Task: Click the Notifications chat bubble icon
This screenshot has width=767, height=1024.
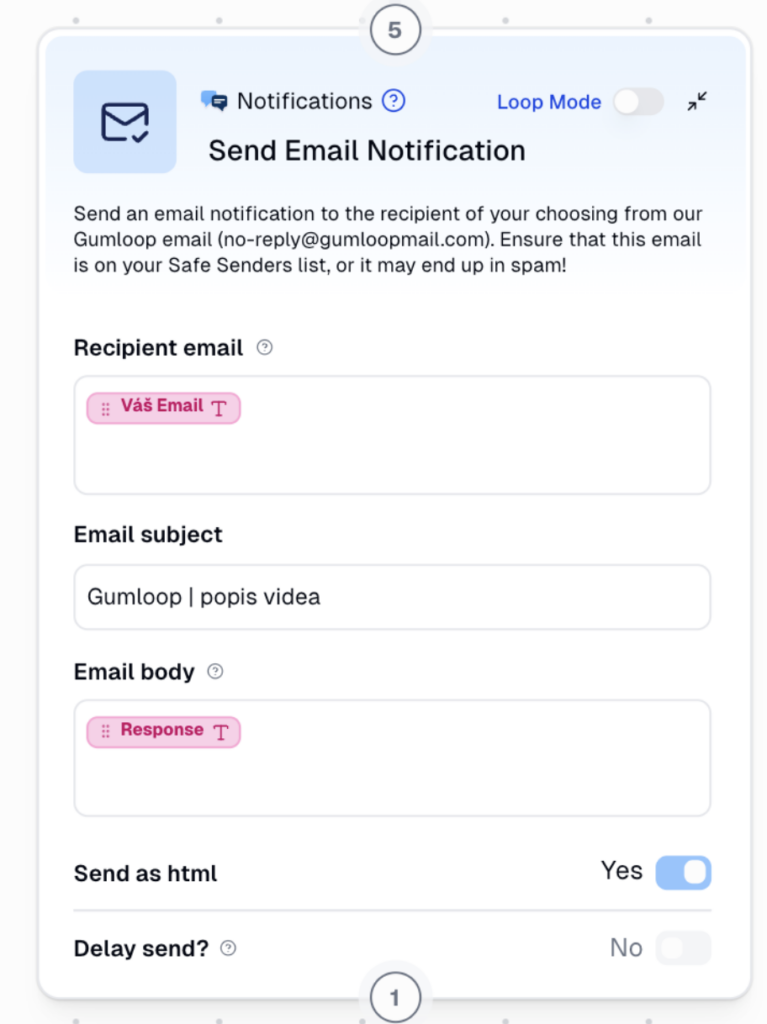Action: tap(214, 101)
